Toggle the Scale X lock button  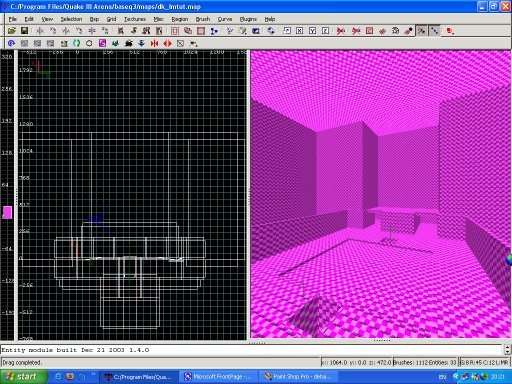[x=300, y=31]
